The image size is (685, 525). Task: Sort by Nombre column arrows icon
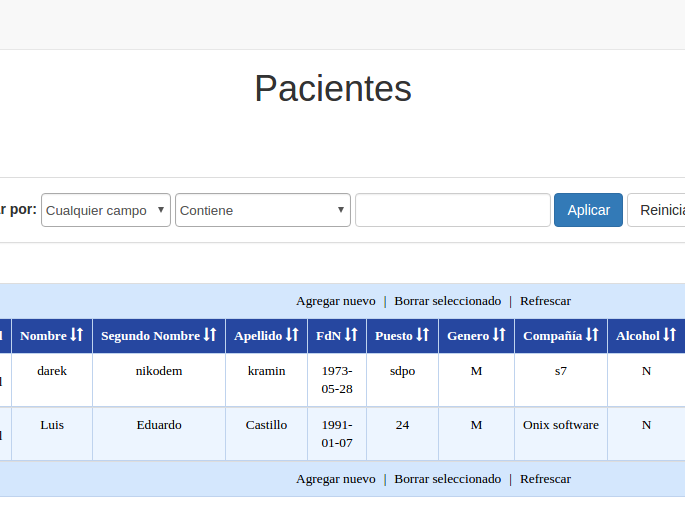(77, 335)
